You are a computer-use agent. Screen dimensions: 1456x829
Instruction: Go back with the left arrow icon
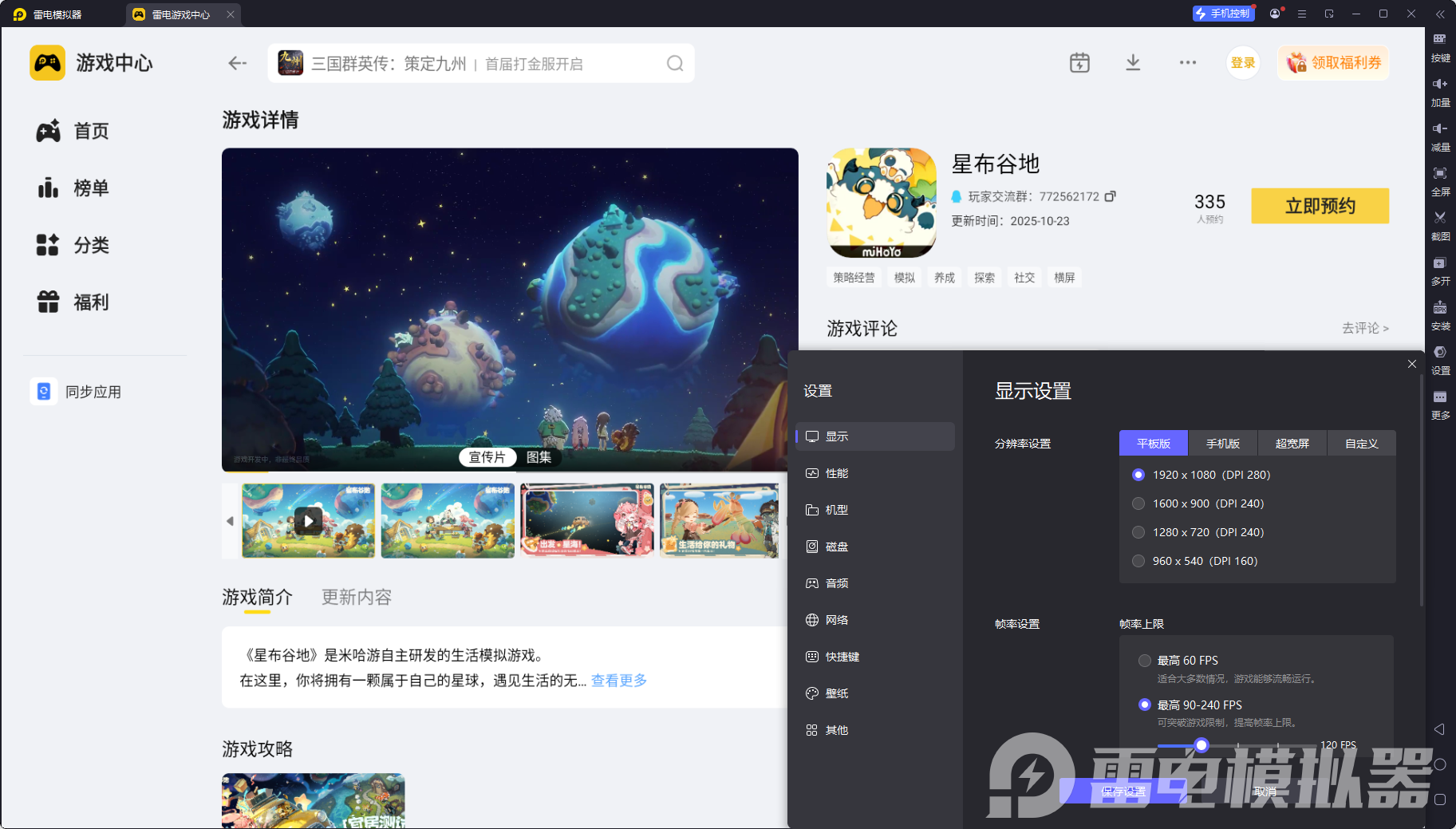click(237, 63)
